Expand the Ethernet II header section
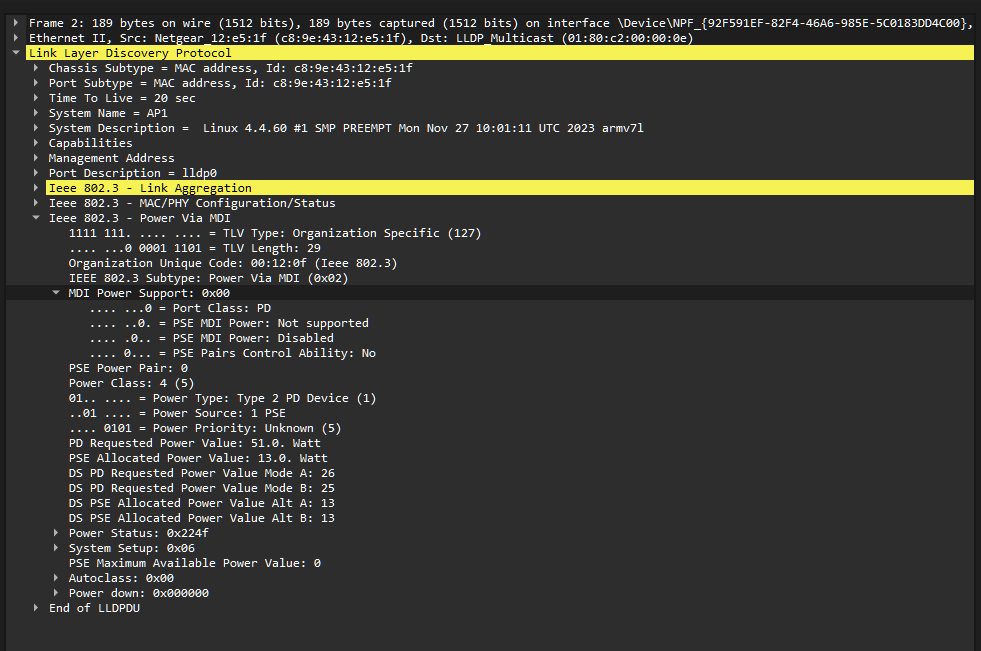Viewport: 981px width, 651px height. (x=17, y=38)
